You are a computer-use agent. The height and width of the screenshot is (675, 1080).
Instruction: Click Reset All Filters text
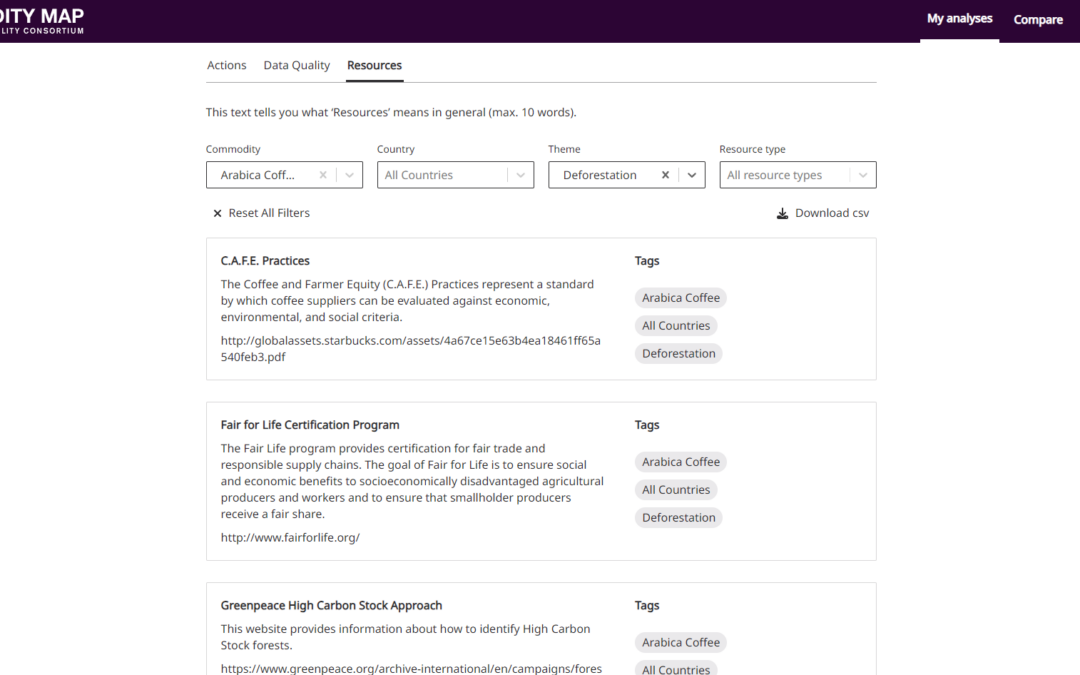[x=269, y=214]
